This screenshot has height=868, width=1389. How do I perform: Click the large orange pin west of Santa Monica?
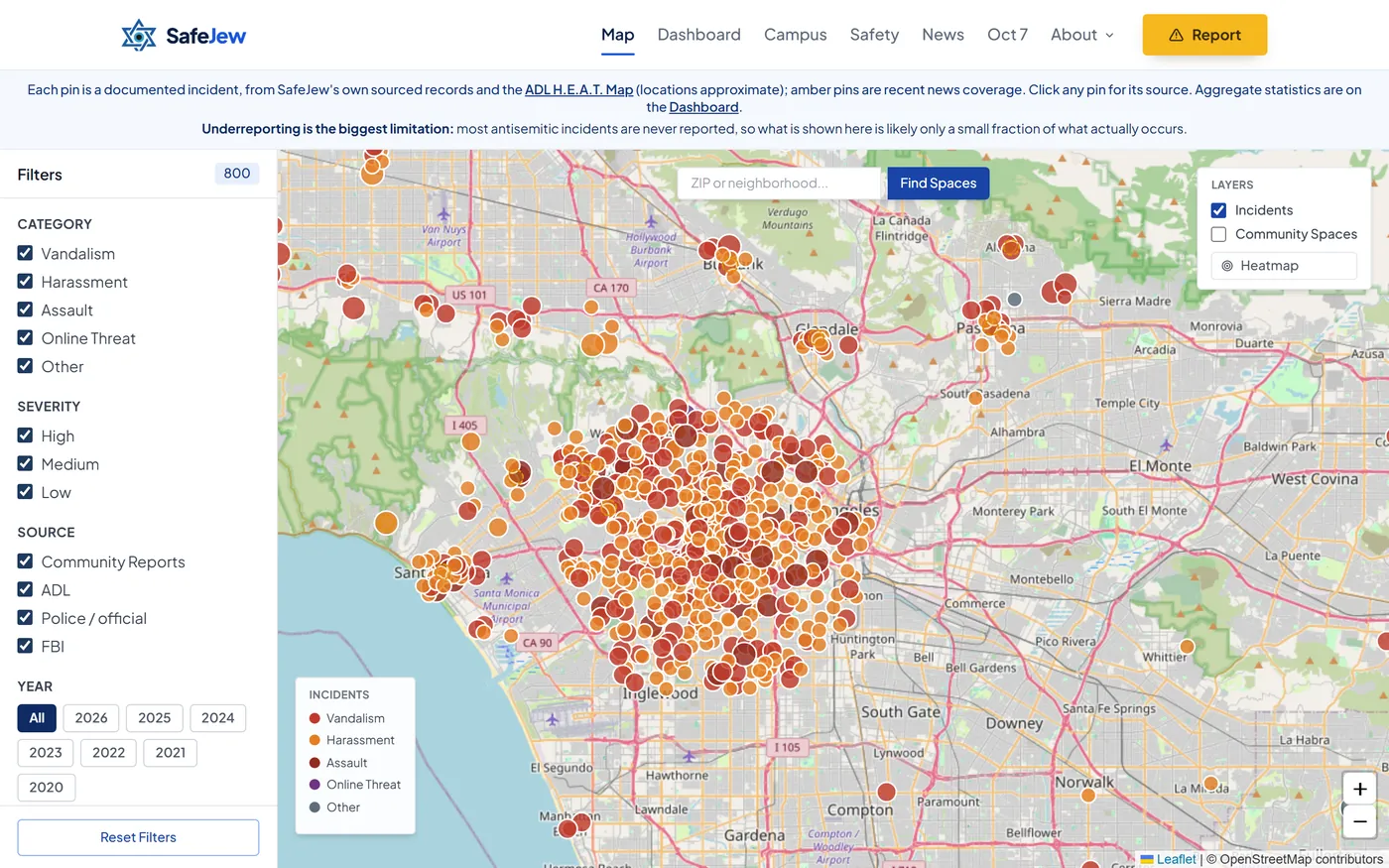tap(386, 523)
